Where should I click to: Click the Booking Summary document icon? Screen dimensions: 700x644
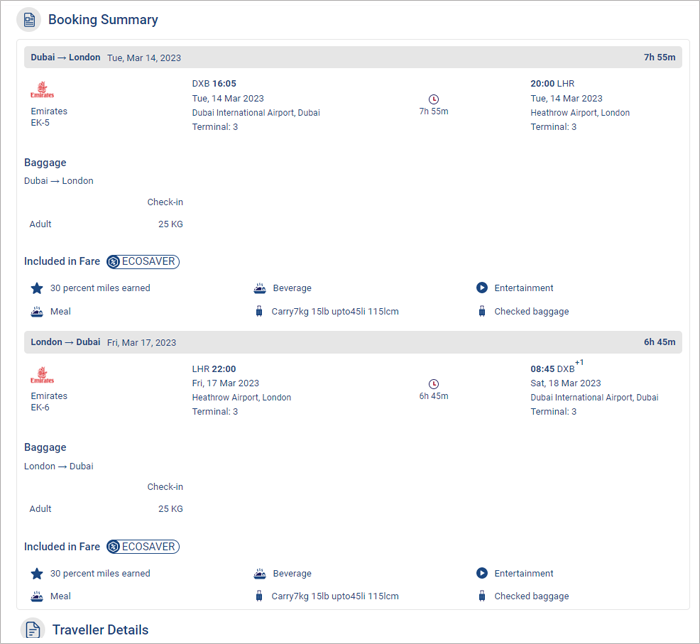29,19
